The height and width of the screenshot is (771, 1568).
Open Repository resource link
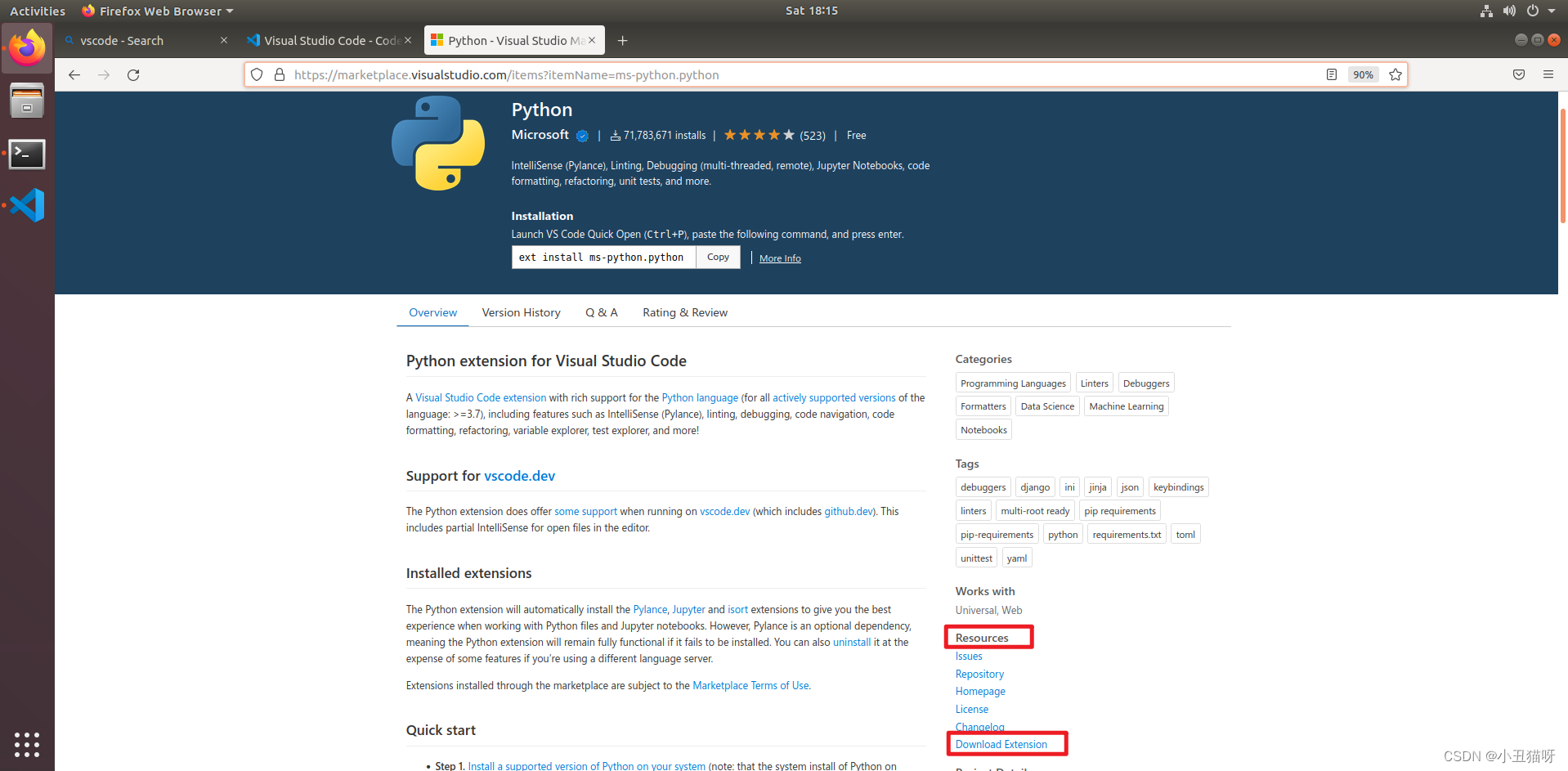[979, 675]
